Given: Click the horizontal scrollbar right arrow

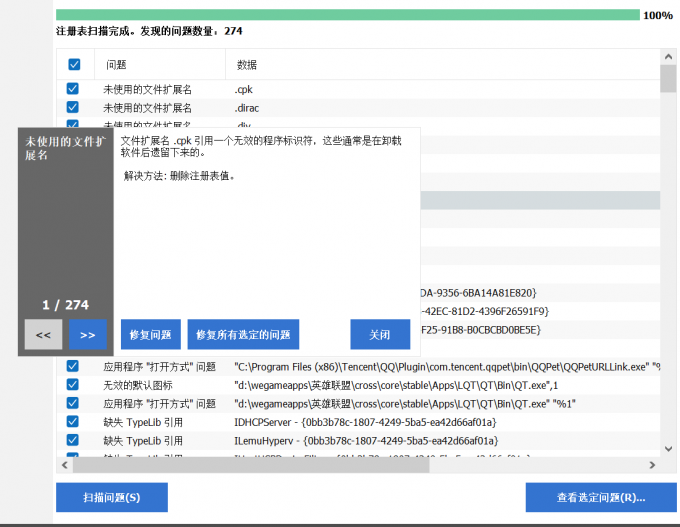Looking at the screenshot, I should pos(652,465).
